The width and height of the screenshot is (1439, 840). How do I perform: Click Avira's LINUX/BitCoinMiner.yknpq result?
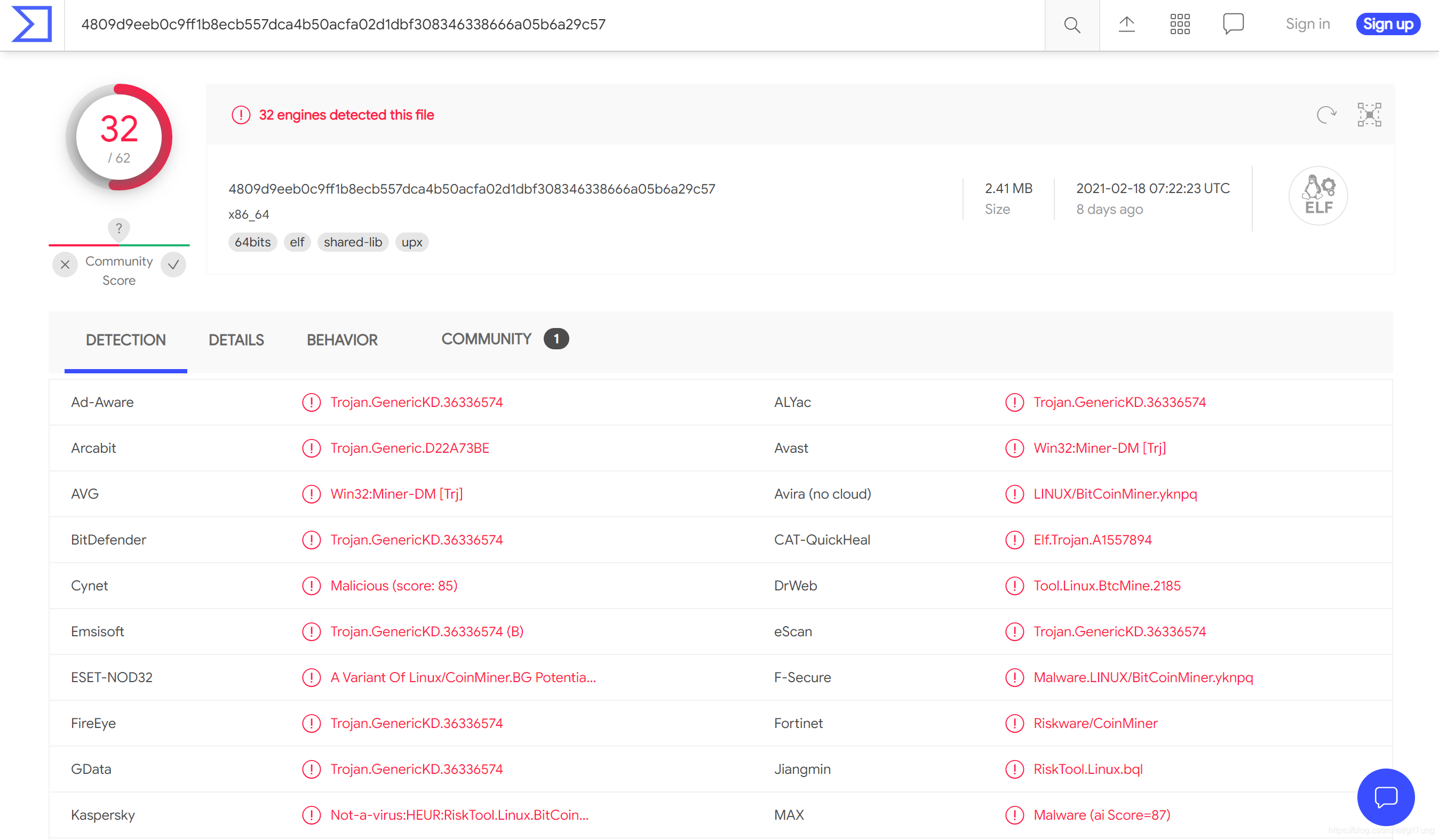point(1115,494)
